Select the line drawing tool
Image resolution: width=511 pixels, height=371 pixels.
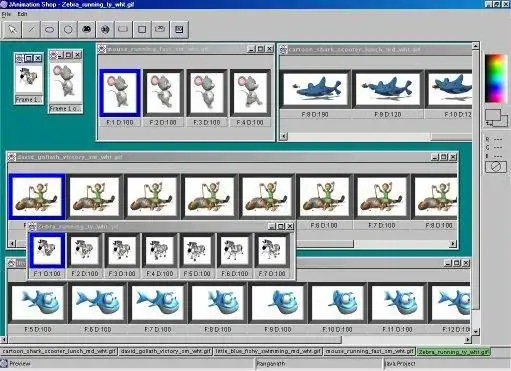pos(31,29)
